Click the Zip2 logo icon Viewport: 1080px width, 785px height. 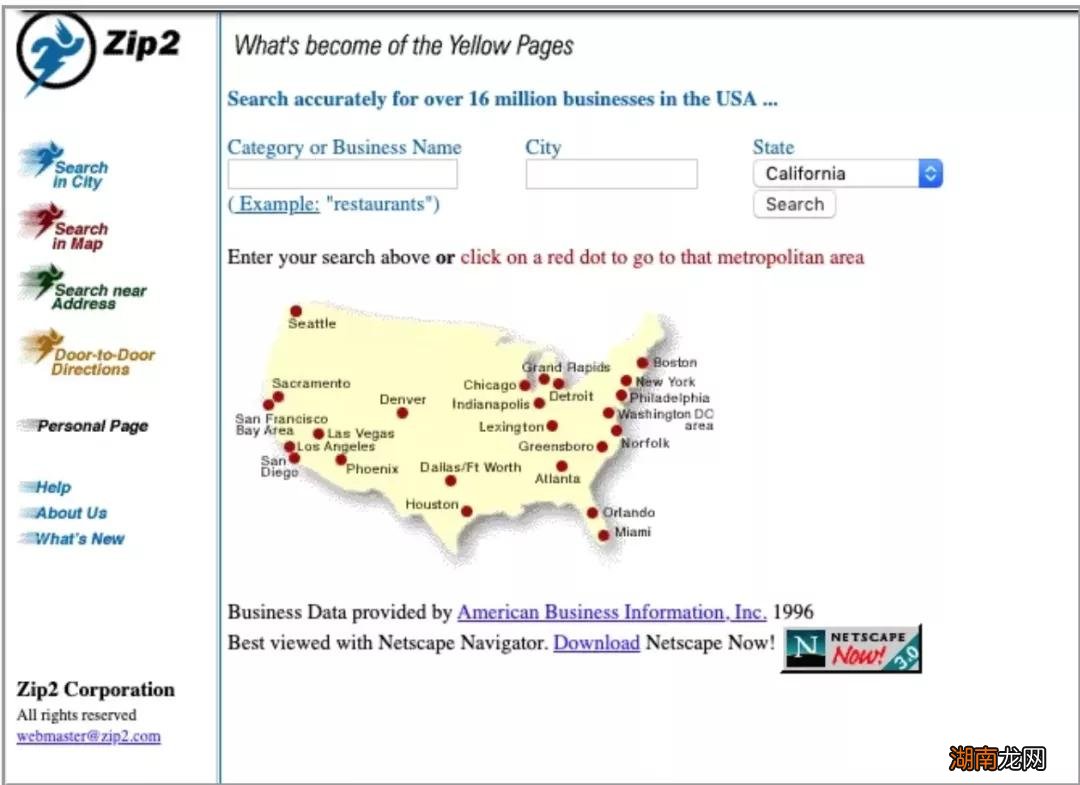point(56,52)
